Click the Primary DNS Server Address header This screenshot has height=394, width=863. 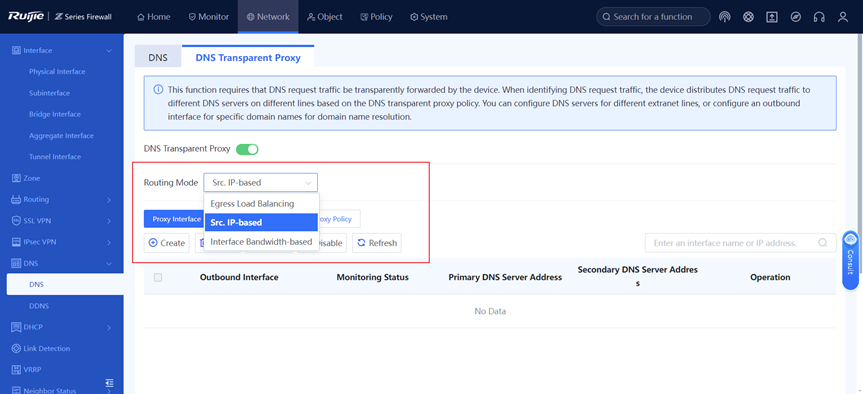tap(505, 277)
